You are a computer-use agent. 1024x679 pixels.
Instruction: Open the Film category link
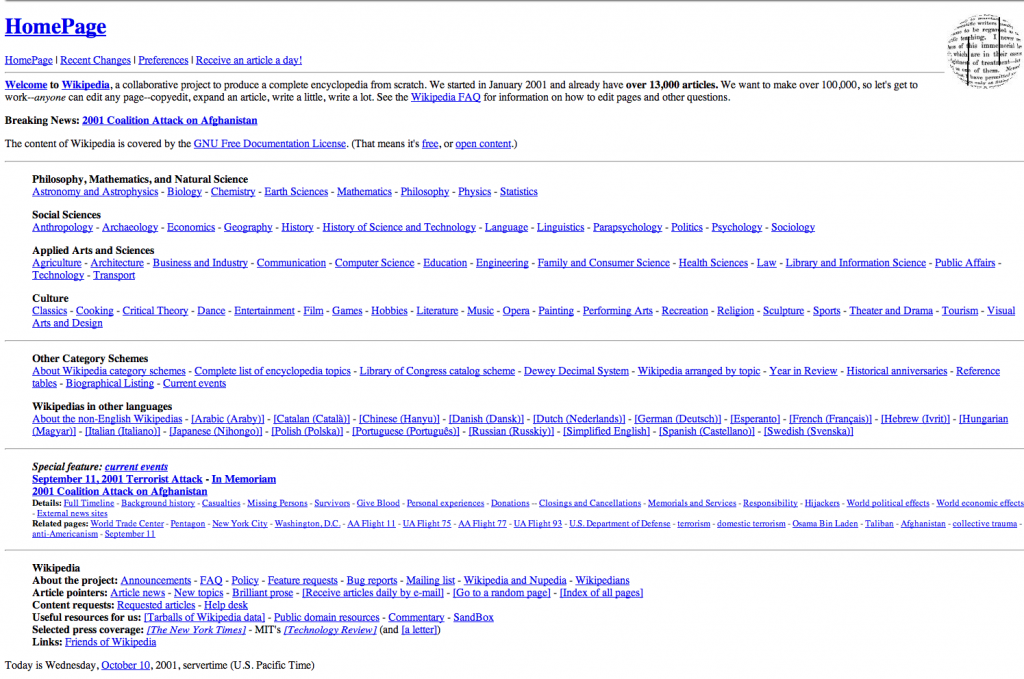[313, 311]
